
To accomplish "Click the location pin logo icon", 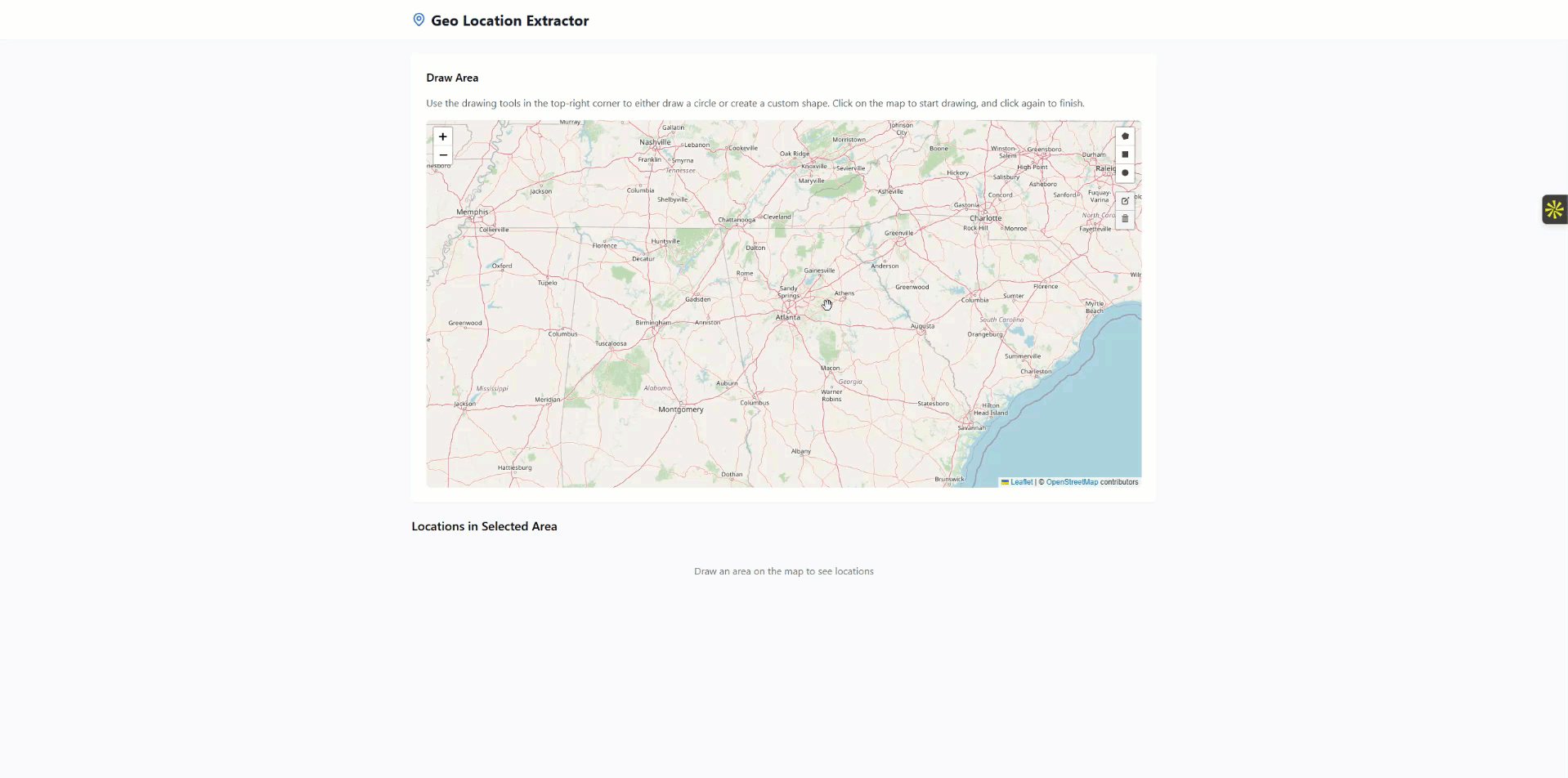I will [419, 20].
